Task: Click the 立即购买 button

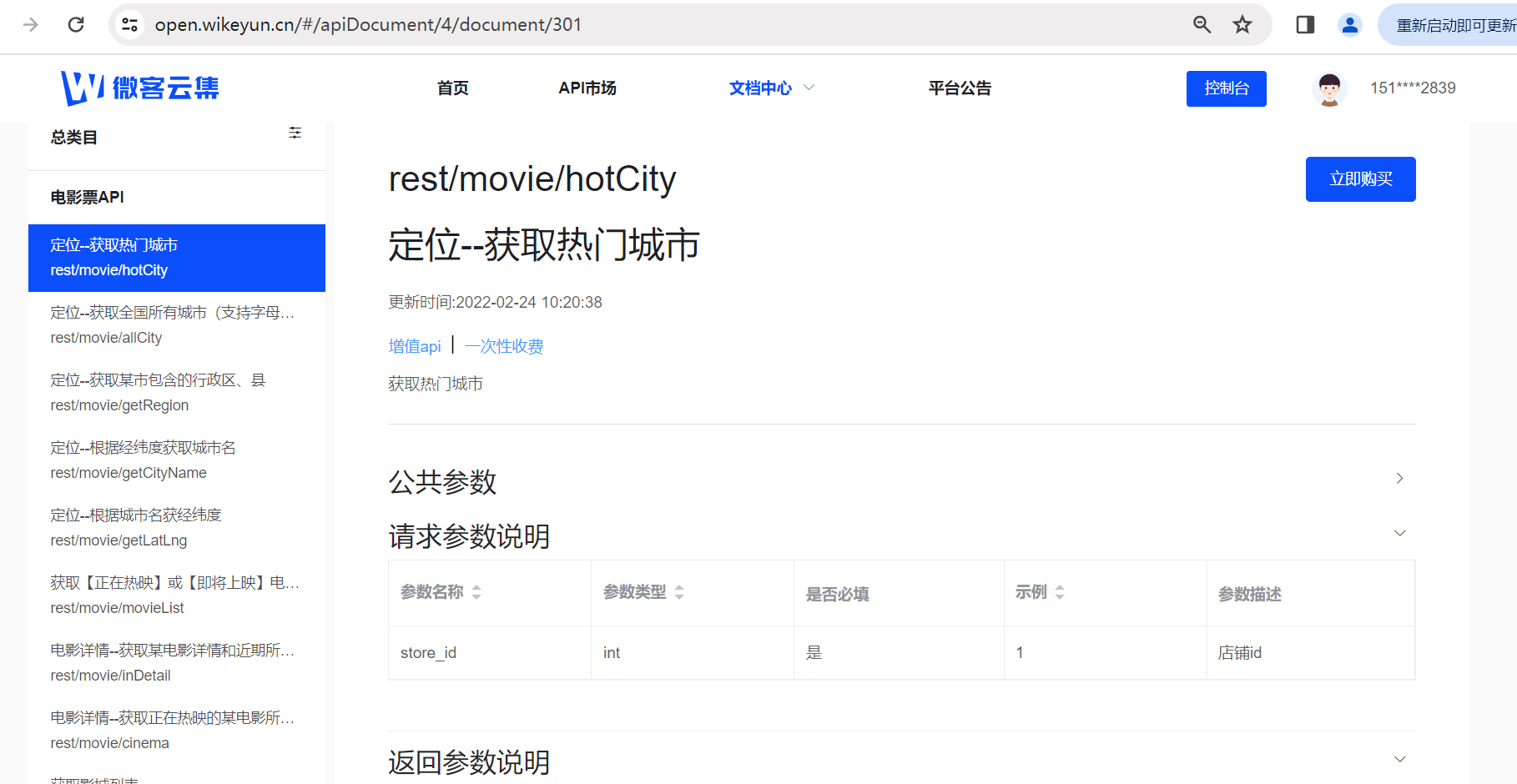Action: (x=1360, y=179)
